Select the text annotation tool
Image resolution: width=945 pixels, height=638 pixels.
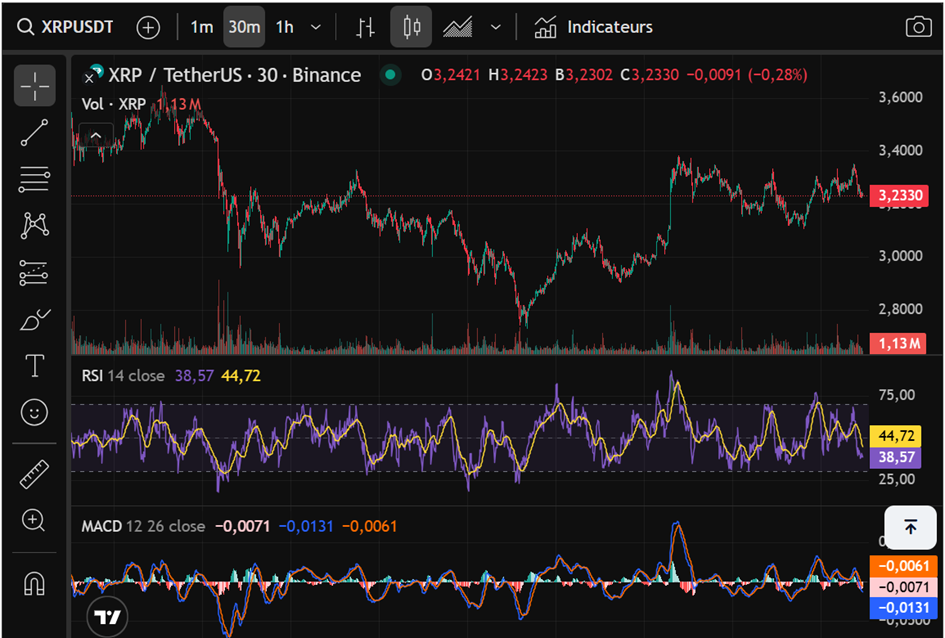(x=34, y=366)
